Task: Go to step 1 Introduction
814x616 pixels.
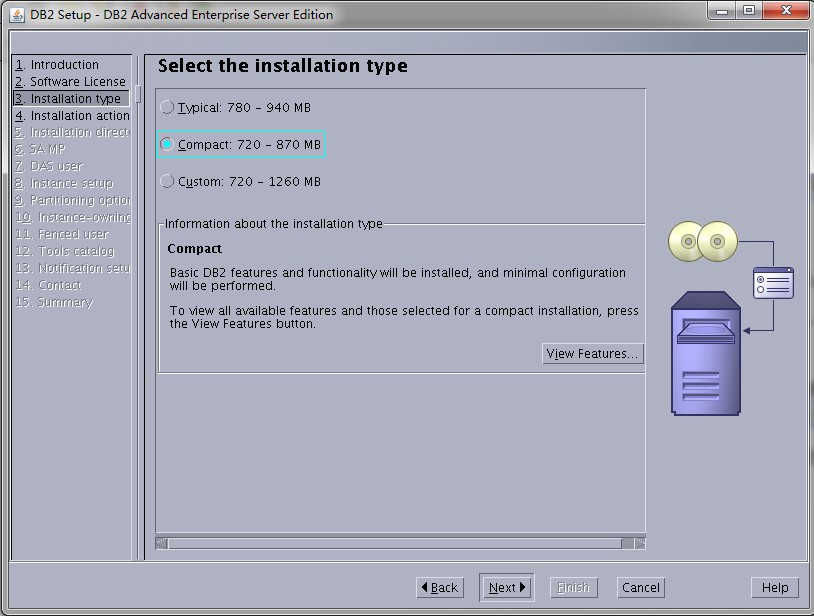Action: point(57,65)
